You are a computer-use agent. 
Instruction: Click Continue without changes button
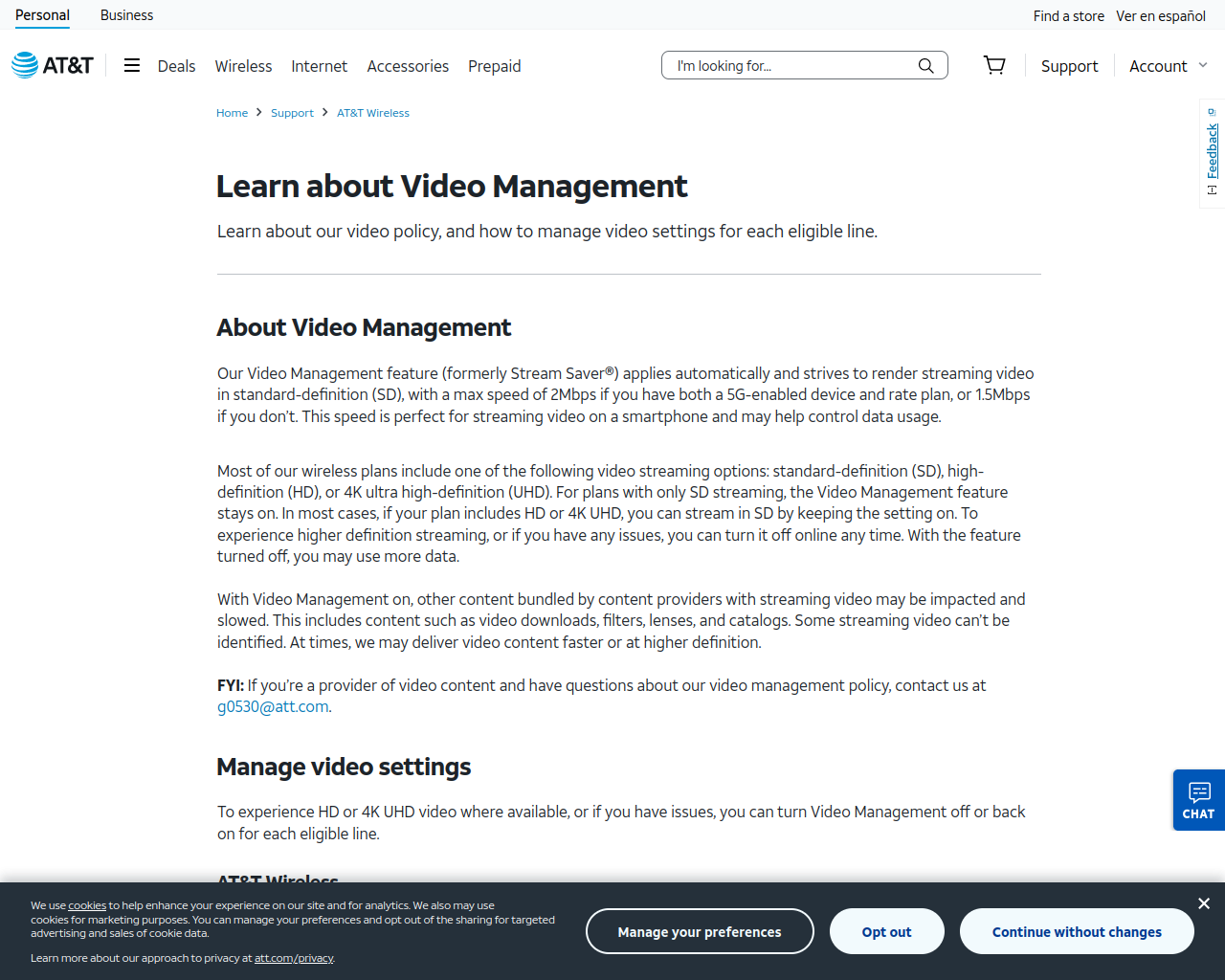coord(1077,931)
